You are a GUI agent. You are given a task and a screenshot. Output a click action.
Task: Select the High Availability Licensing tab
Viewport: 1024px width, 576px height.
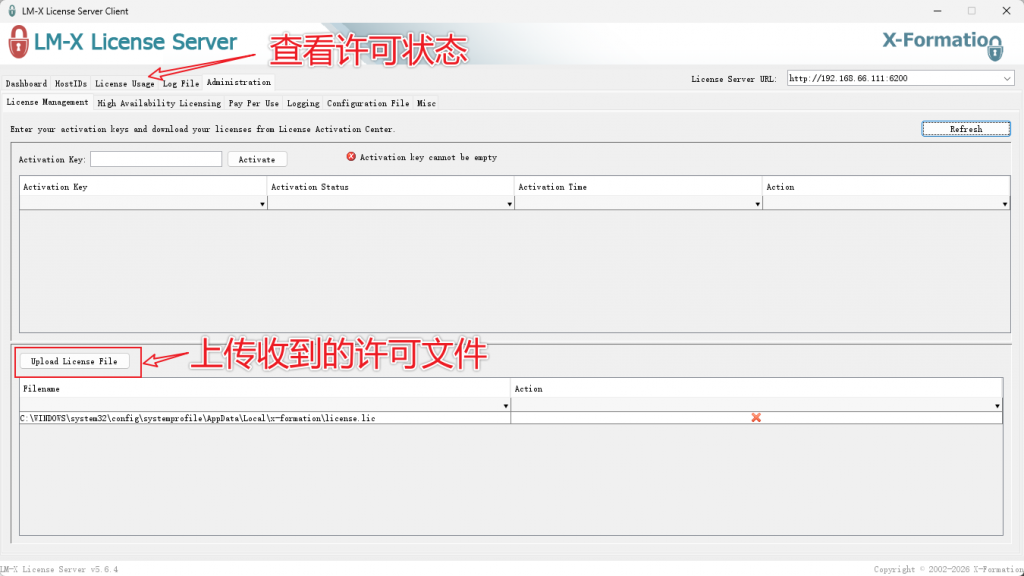point(158,103)
